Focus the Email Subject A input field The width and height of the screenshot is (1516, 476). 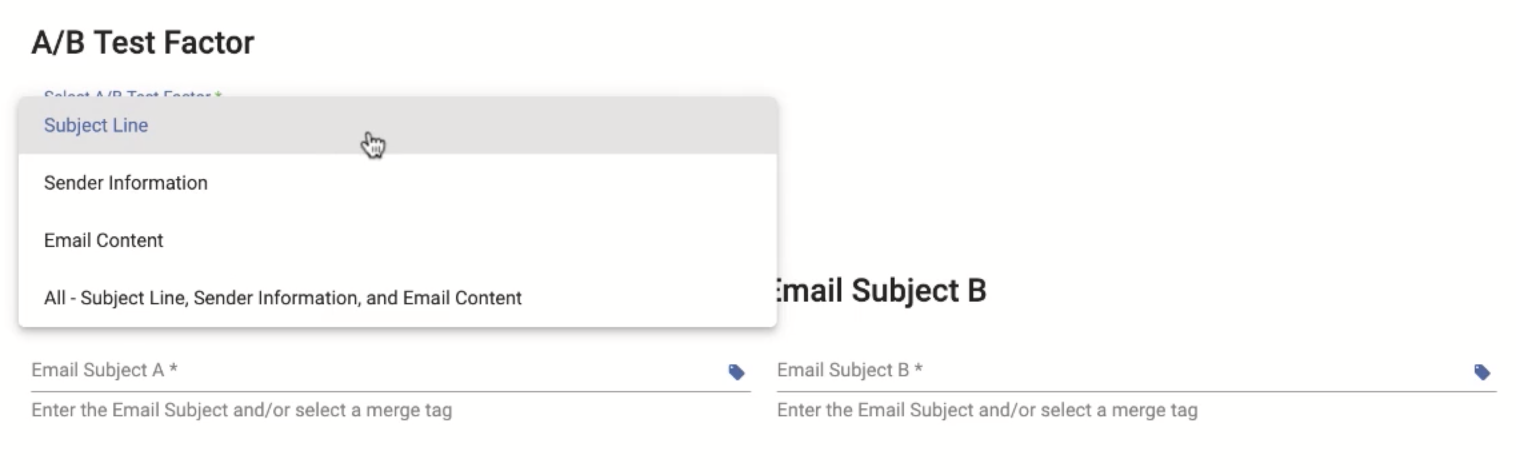click(x=376, y=370)
